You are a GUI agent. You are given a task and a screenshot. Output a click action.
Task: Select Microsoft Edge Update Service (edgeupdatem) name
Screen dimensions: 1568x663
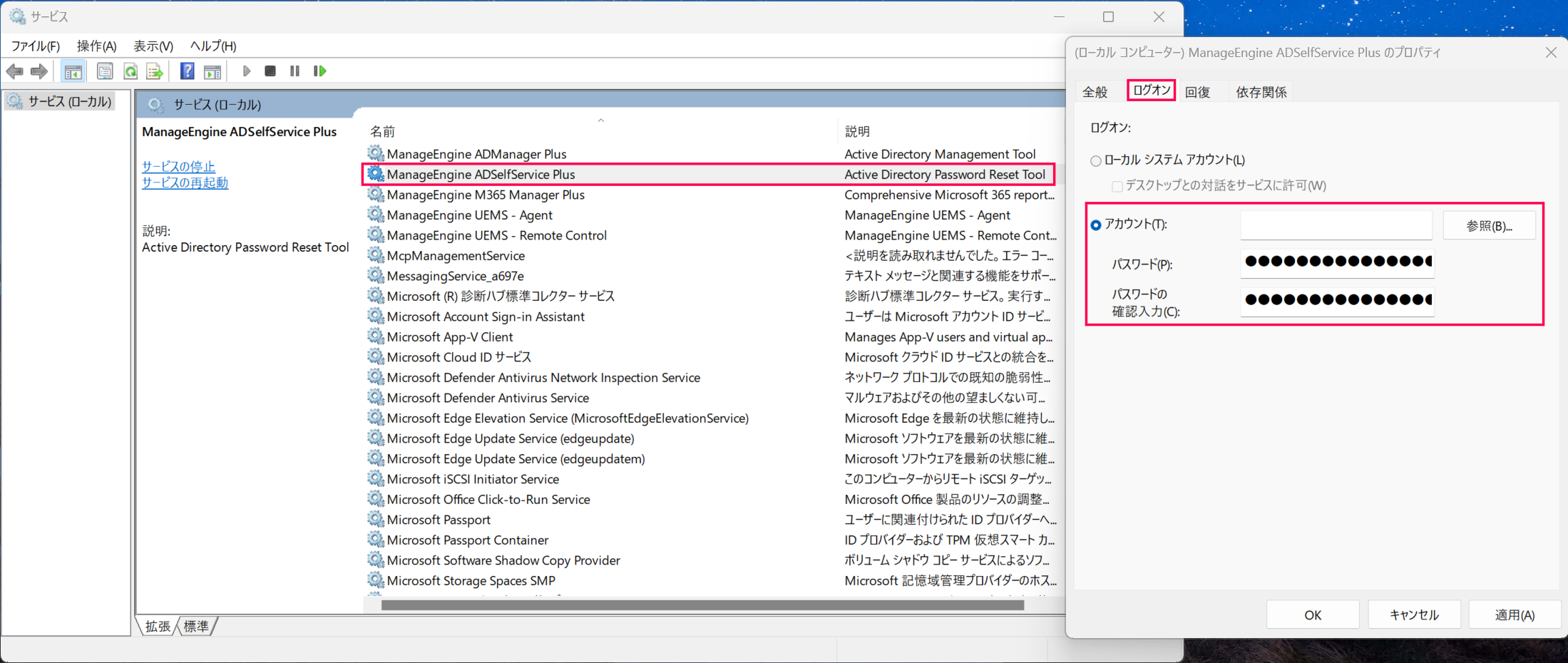point(516,458)
